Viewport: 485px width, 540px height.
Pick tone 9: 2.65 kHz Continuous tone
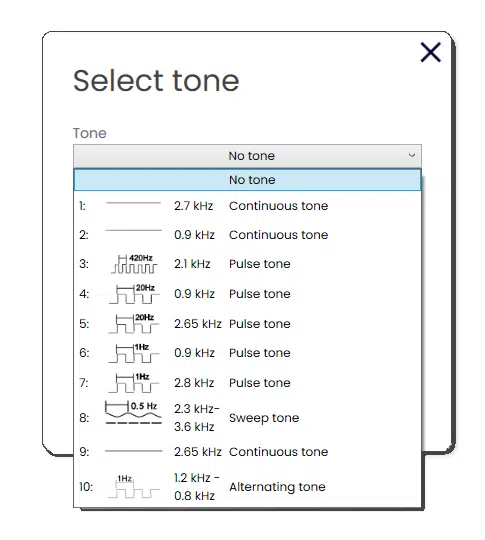(247, 451)
